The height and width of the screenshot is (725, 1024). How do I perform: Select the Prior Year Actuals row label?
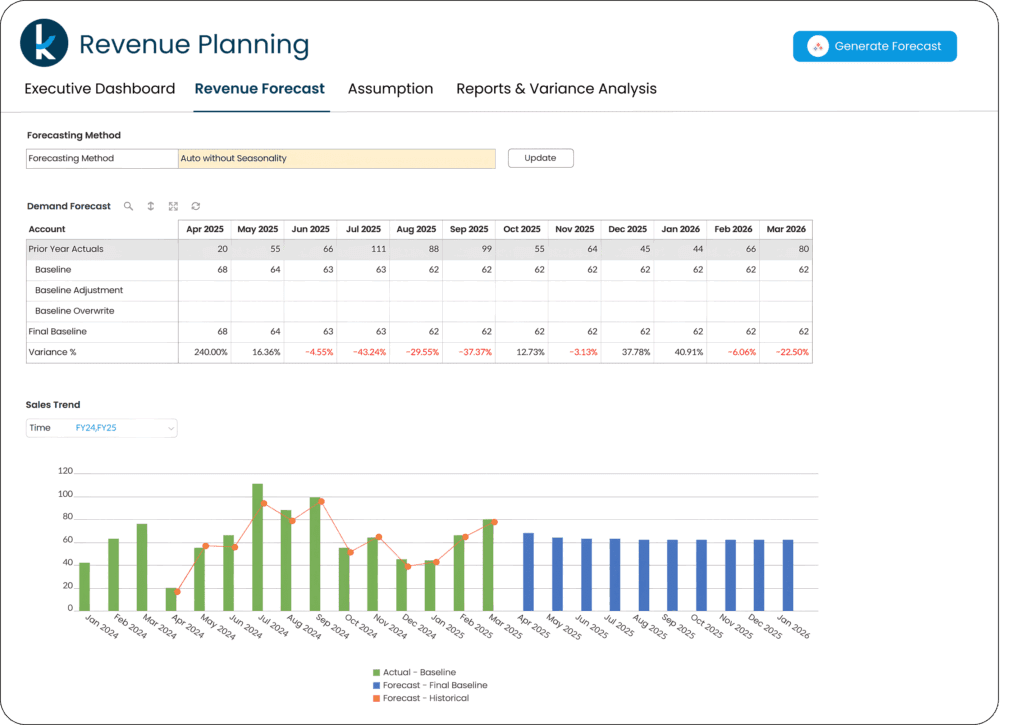(x=66, y=249)
